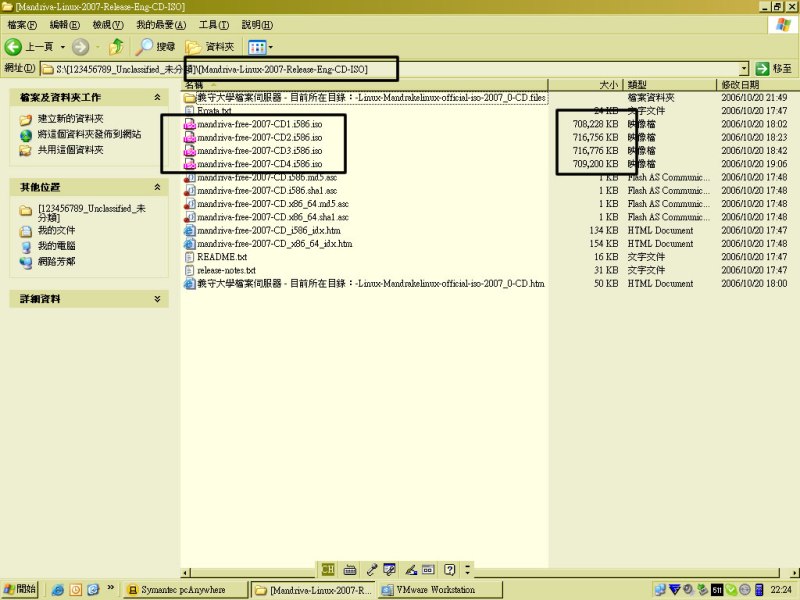Click Internet Explorer quick launch icon
This screenshot has width=800, height=600.
point(58,590)
